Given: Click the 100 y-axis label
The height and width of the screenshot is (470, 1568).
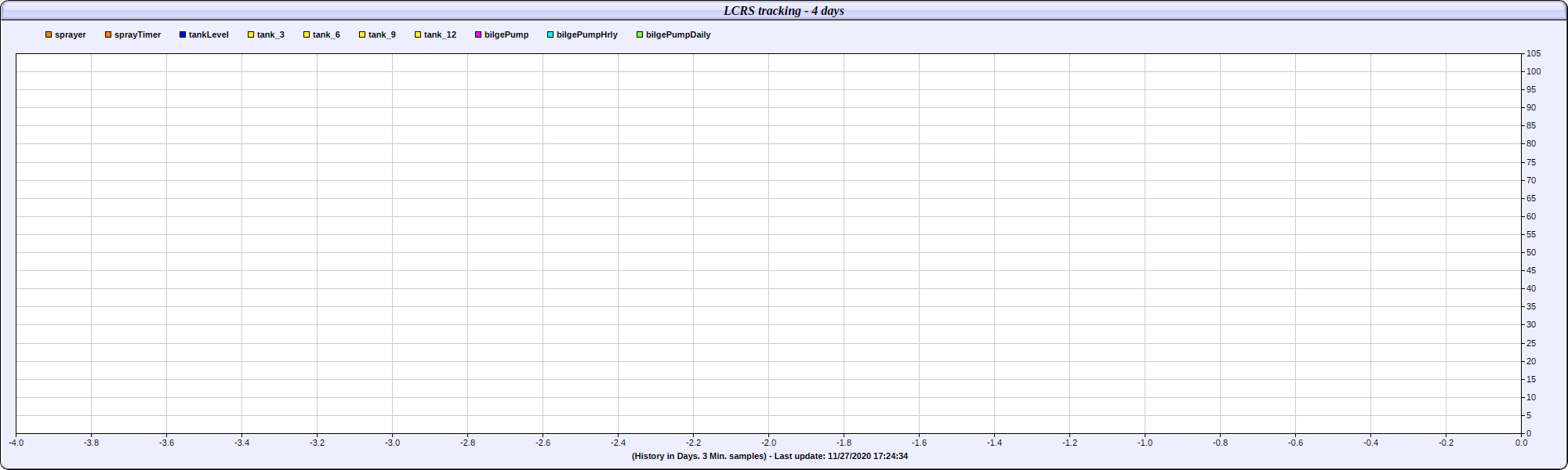Looking at the screenshot, I should pos(1534,71).
